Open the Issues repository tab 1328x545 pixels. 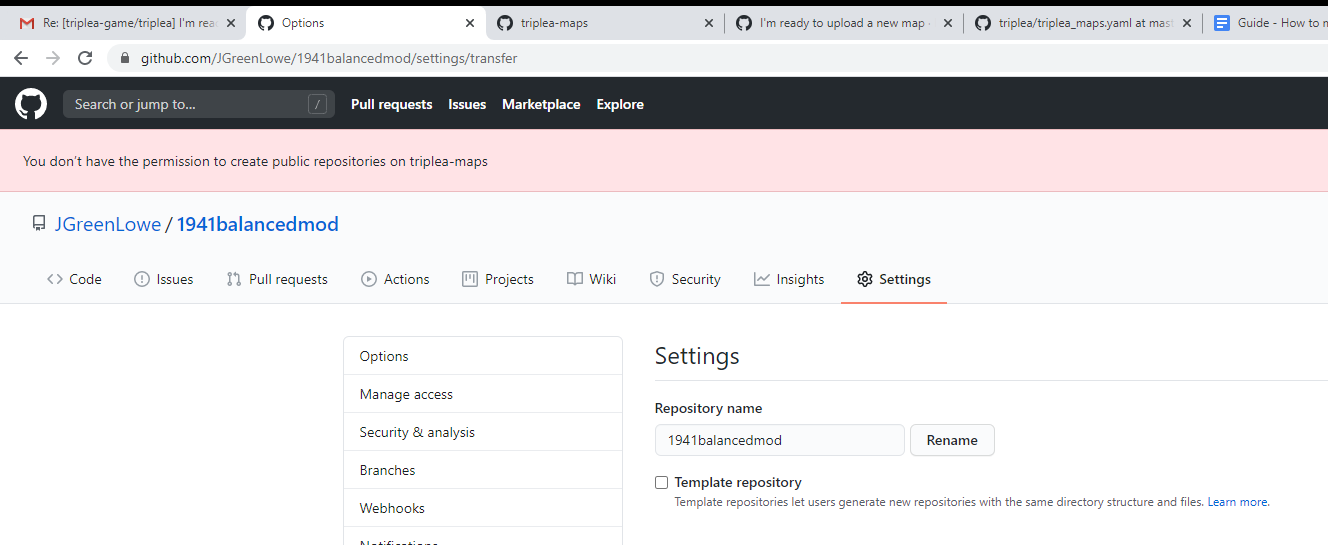[164, 279]
